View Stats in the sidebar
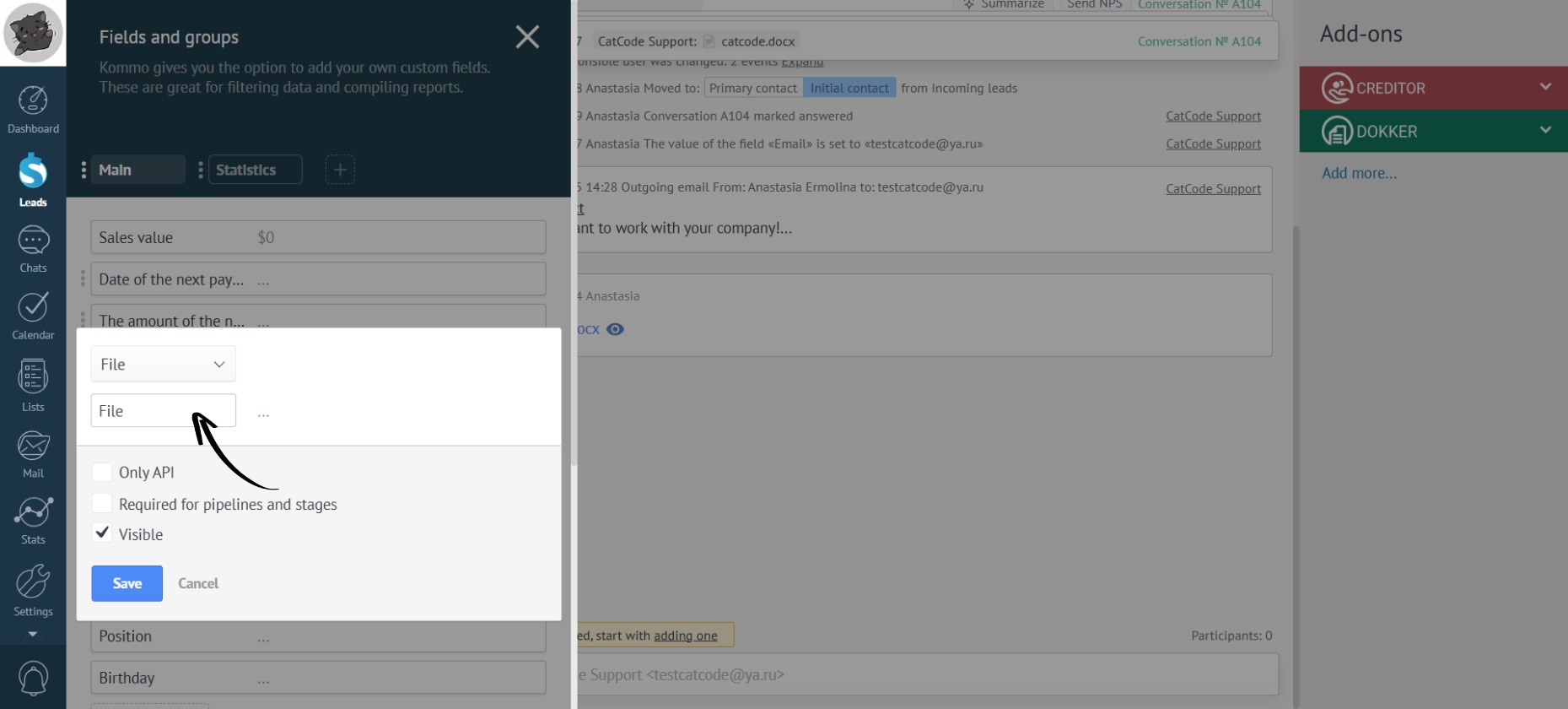This screenshot has width=1568, height=709. tap(33, 521)
